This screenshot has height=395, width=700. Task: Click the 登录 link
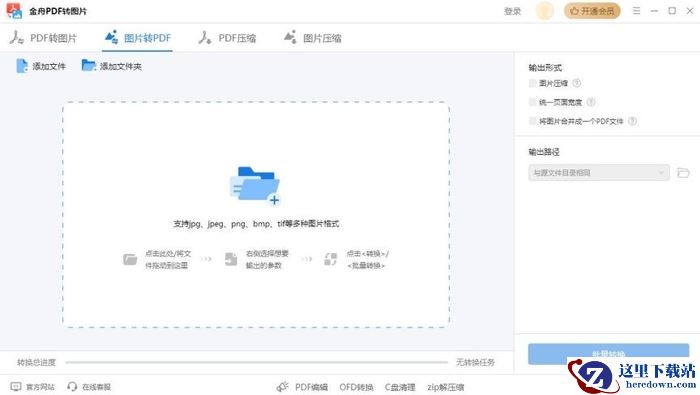coord(512,11)
